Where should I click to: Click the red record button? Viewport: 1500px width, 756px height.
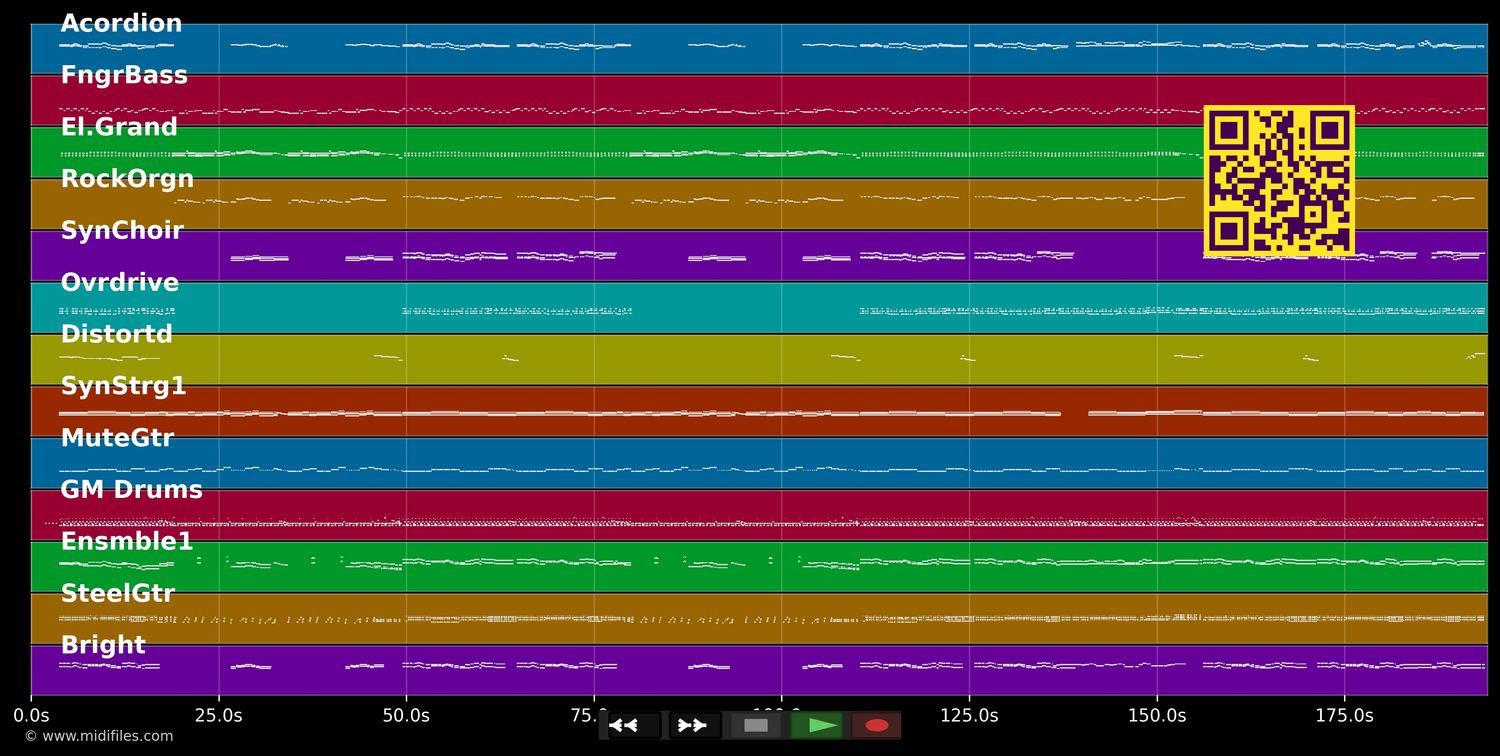[877, 725]
